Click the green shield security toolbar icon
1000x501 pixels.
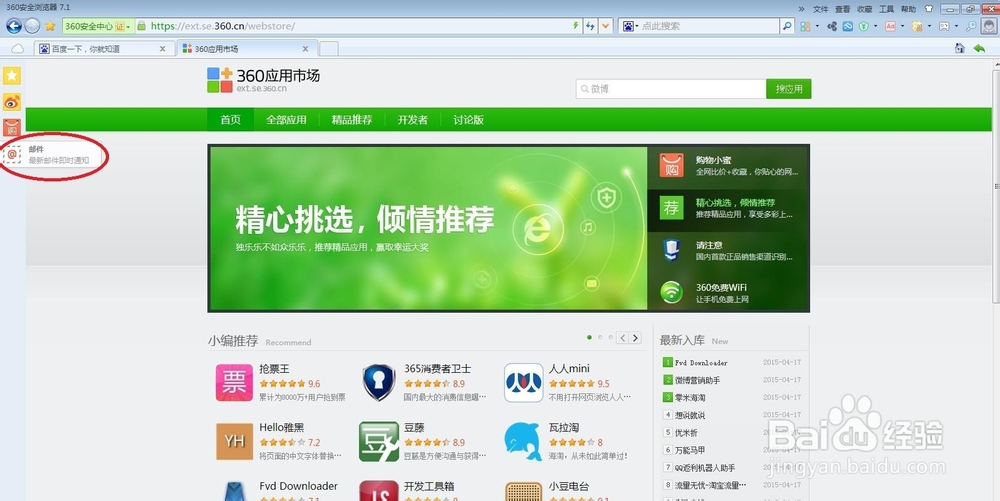[x=864, y=26]
